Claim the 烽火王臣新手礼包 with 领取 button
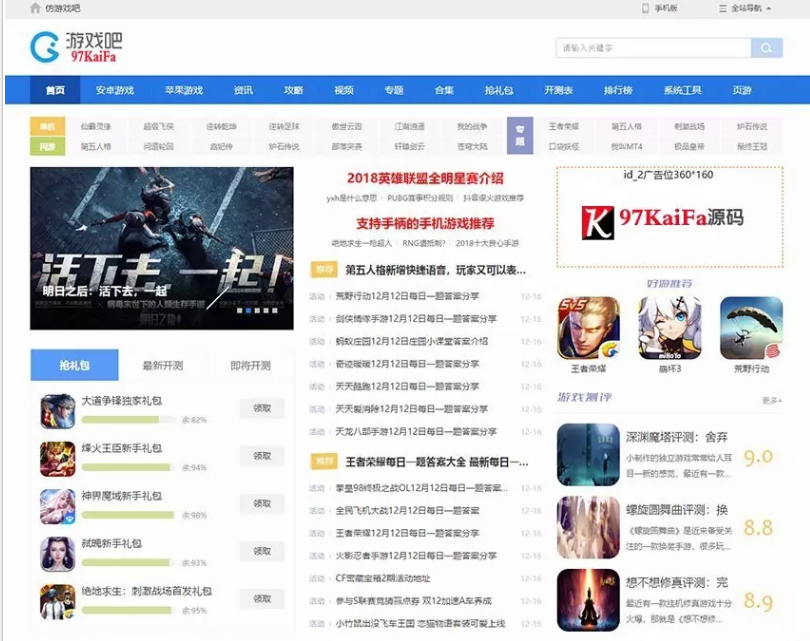 pos(262,456)
